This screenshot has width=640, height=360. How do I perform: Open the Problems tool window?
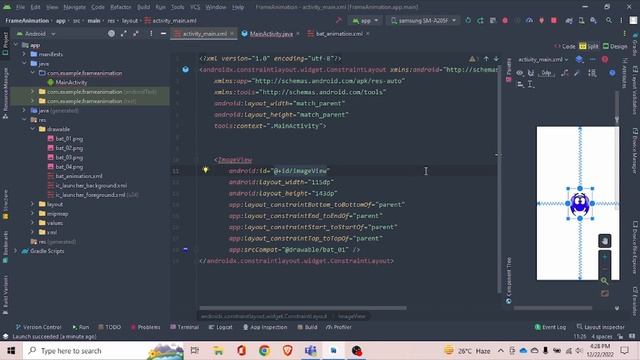click(x=145, y=327)
